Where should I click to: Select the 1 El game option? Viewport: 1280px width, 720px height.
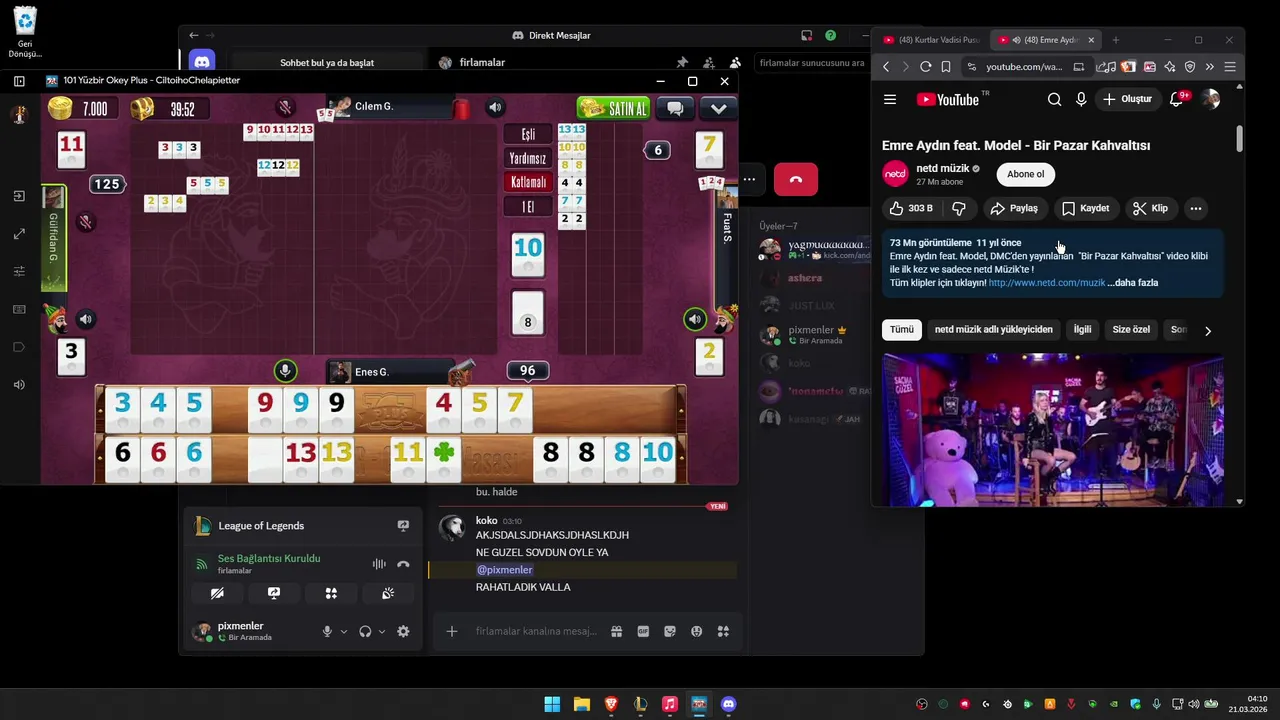[528, 207]
